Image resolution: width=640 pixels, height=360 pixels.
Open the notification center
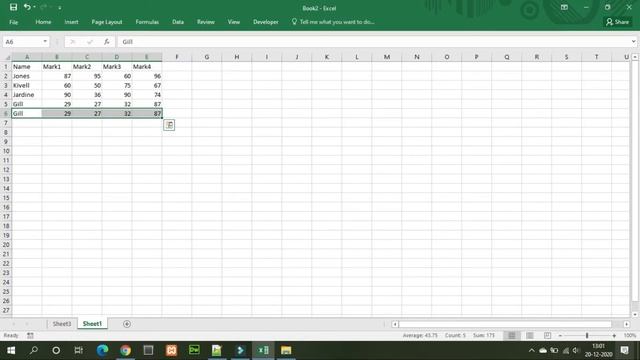coord(624,350)
